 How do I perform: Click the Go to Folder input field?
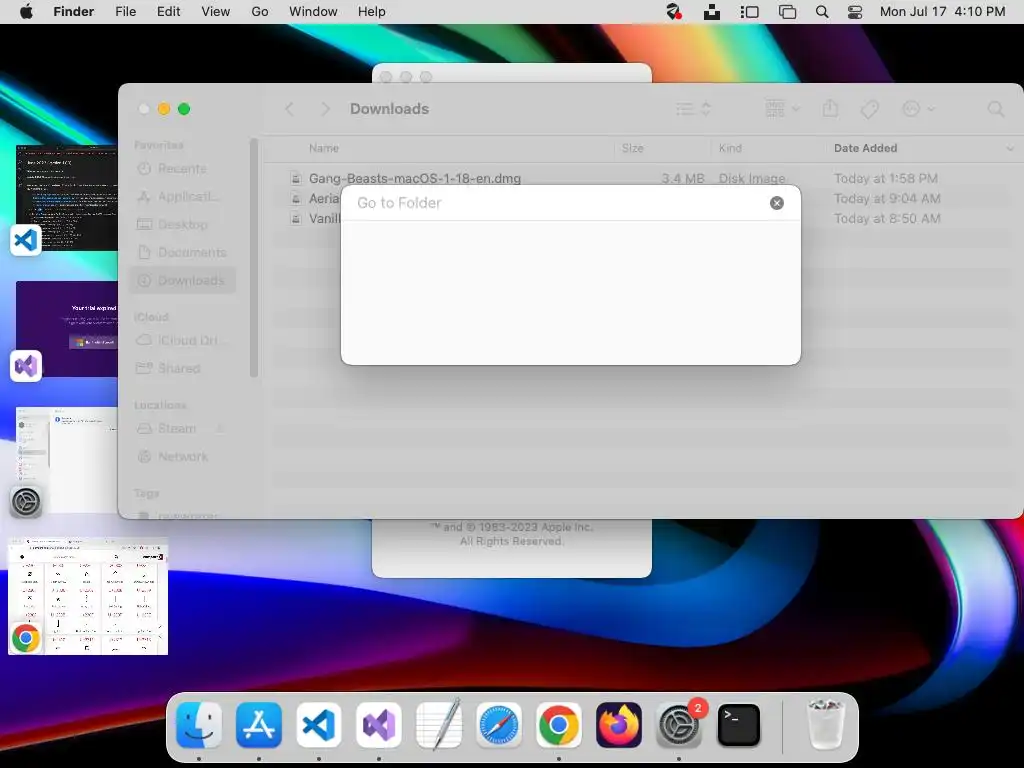(562, 203)
